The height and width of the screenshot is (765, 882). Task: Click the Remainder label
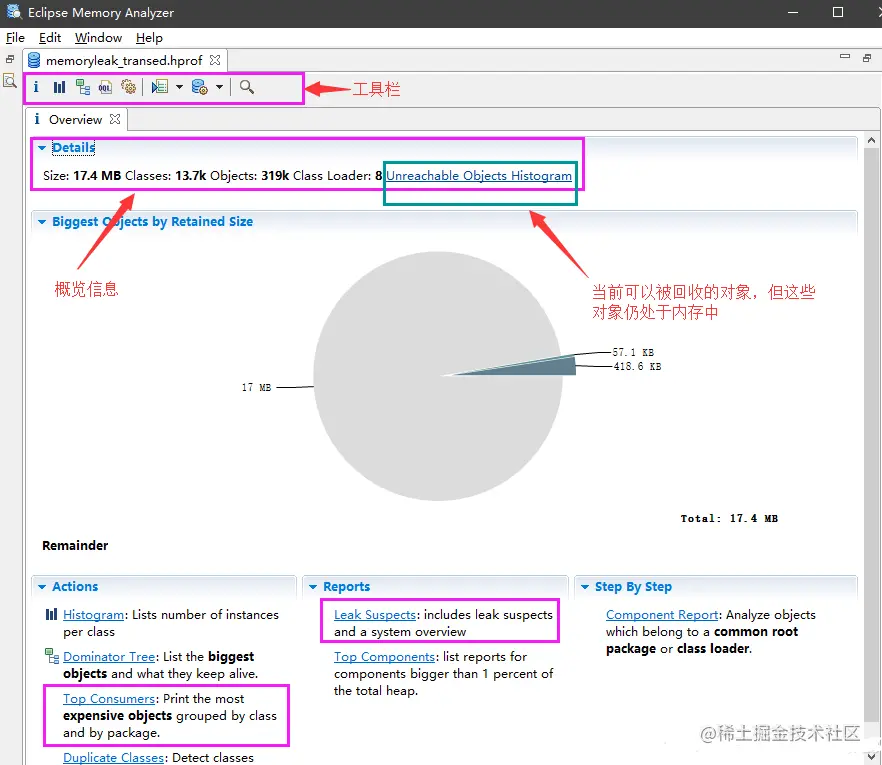coord(75,546)
